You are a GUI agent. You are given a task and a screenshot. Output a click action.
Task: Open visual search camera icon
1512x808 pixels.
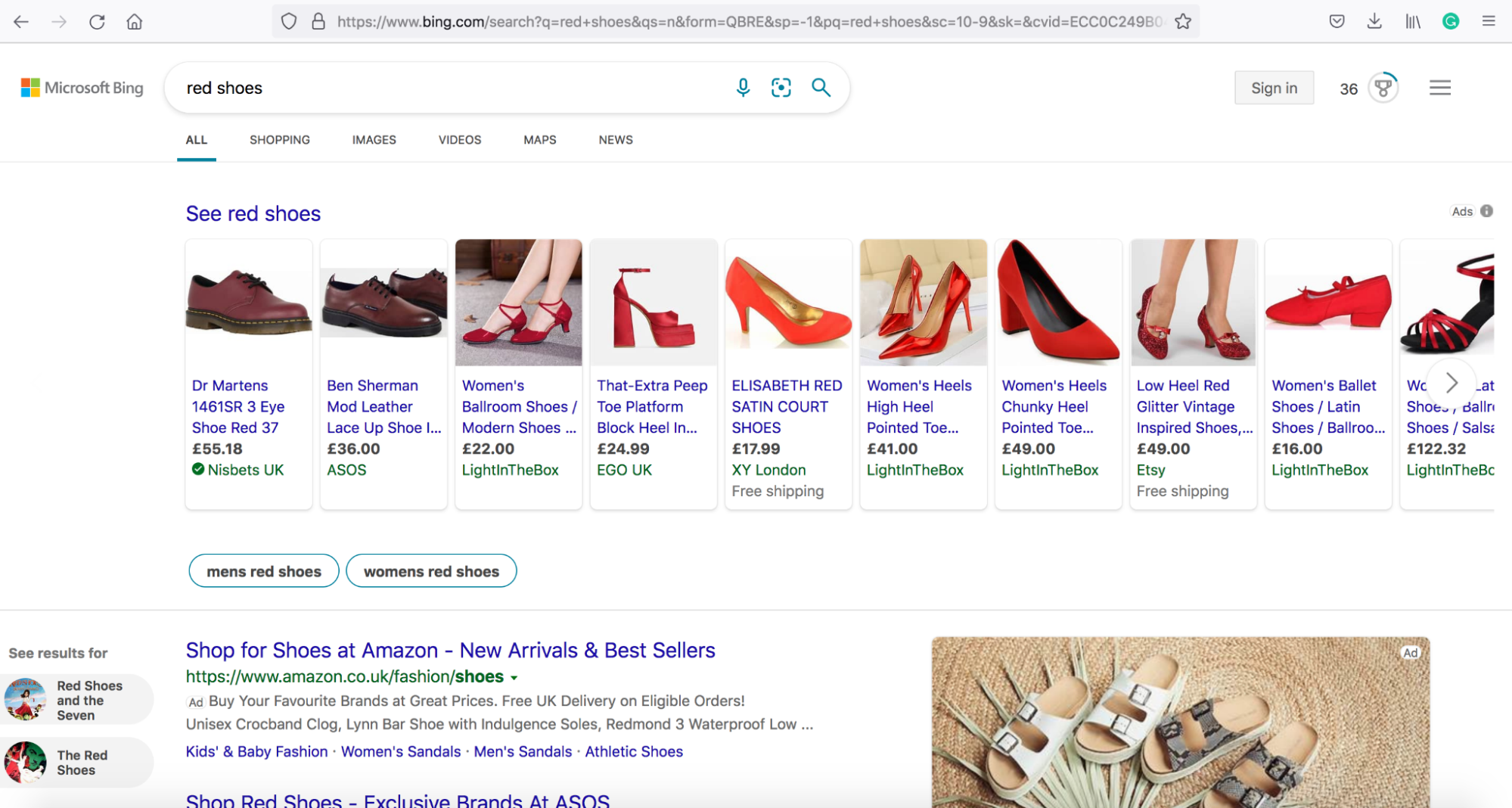tap(781, 88)
